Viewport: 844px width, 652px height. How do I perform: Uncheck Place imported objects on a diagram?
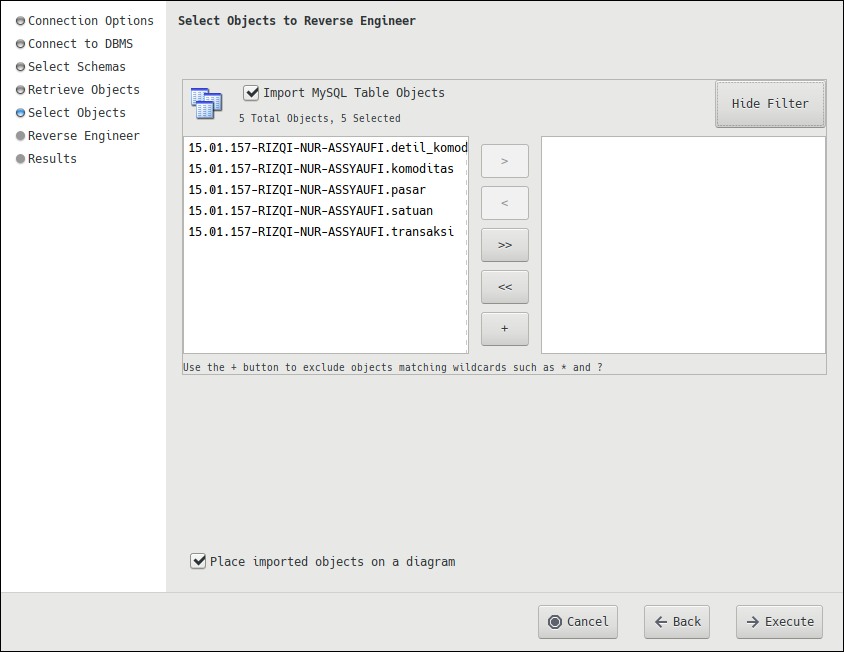(198, 562)
